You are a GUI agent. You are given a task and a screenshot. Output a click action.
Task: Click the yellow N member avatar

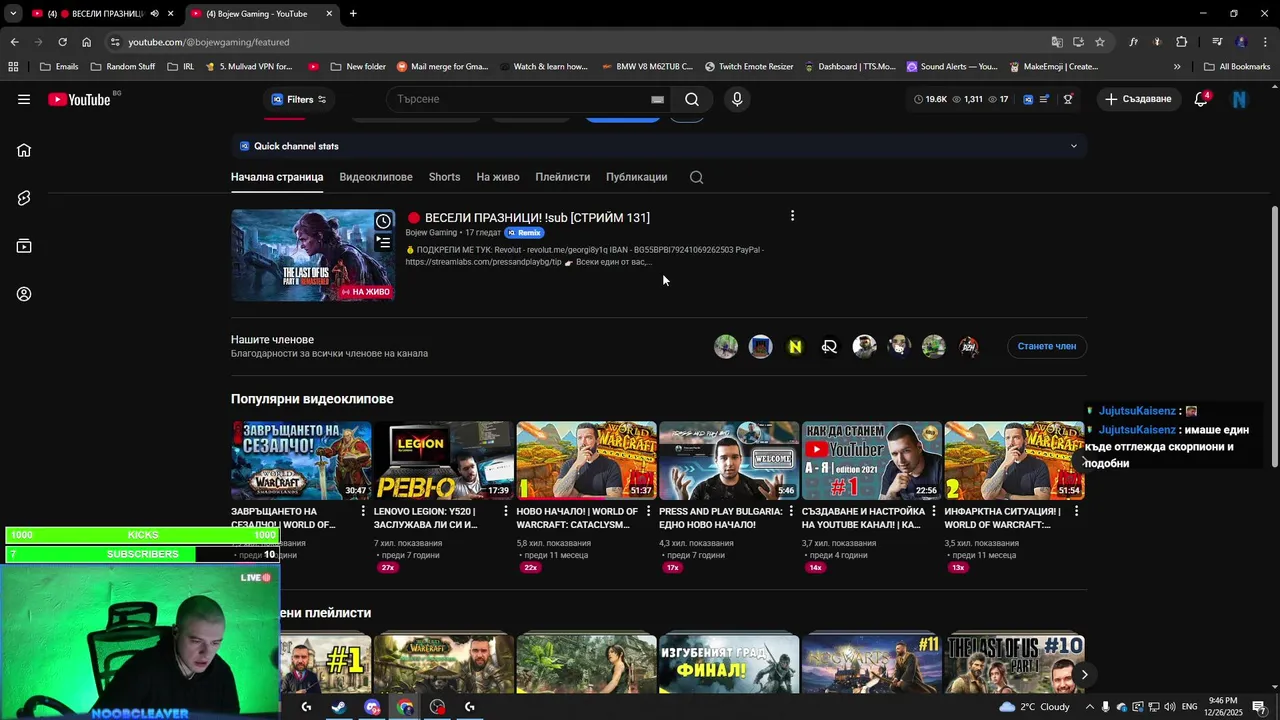coord(795,347)
